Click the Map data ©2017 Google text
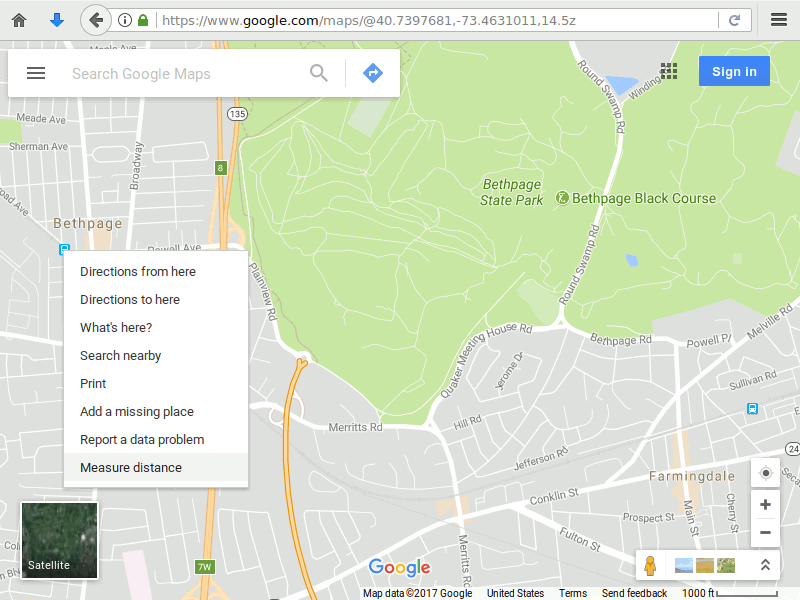 click(x=417, y=593)
